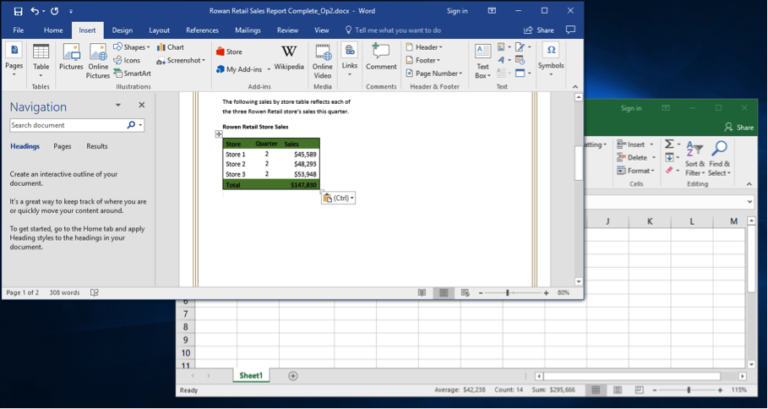Switch Word to Web Layout view
Viewport: 768px width, 409px height.
[x=465, y=292]
